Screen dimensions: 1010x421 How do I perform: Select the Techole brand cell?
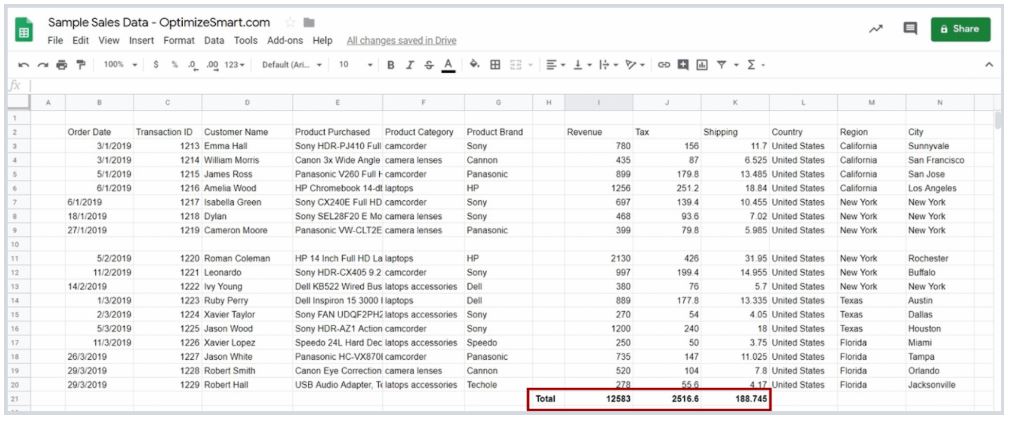[498, 385]
